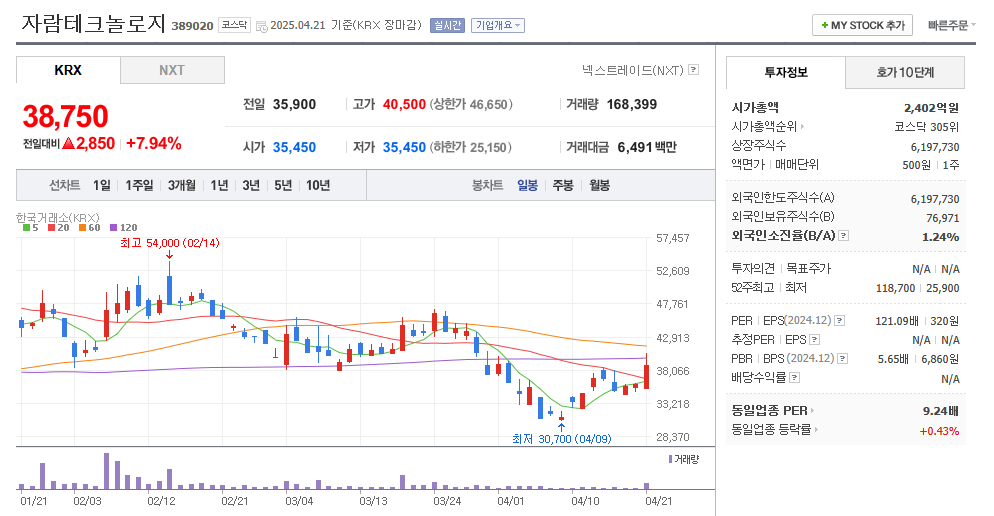Click the 실시간 badge button

click(448, 25)
